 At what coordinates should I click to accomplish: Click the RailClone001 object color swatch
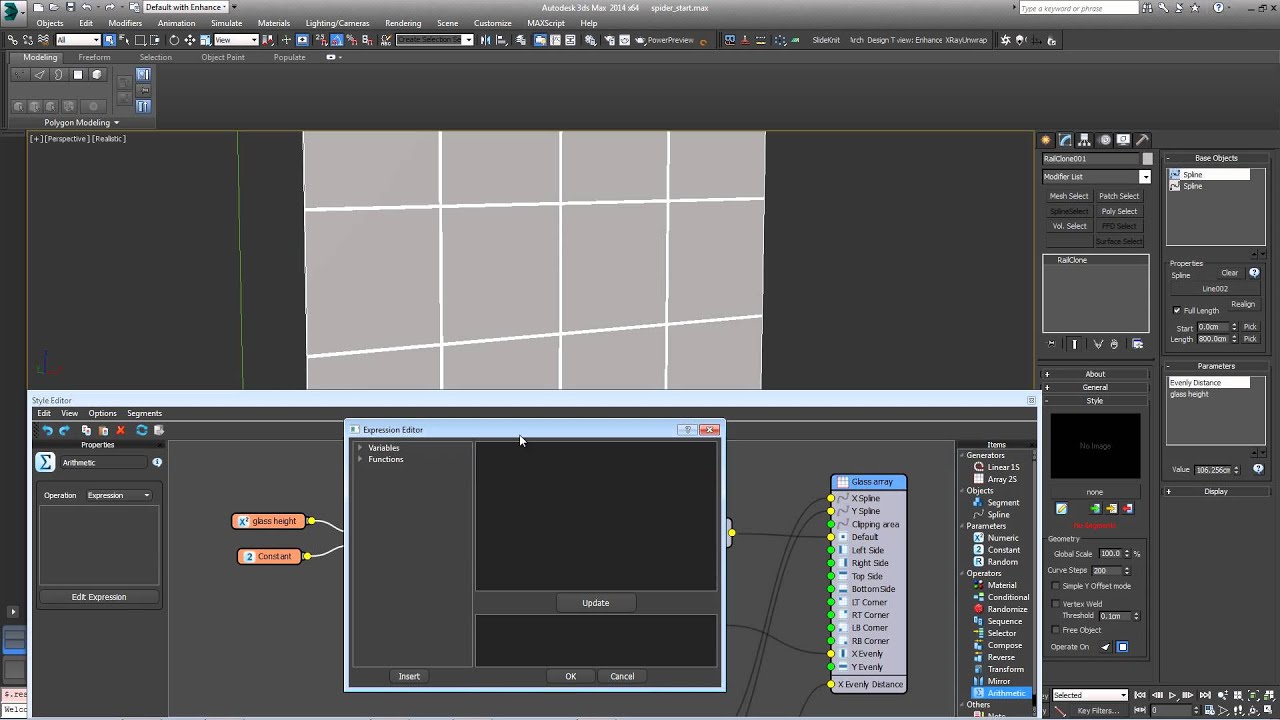1148,158
